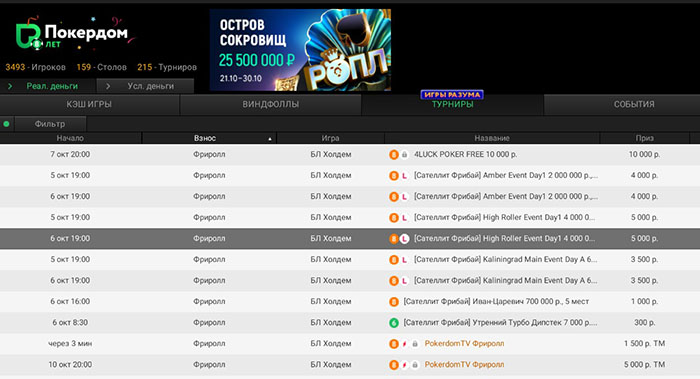Open the Фильтр button
700x379 pixels.
50,124
